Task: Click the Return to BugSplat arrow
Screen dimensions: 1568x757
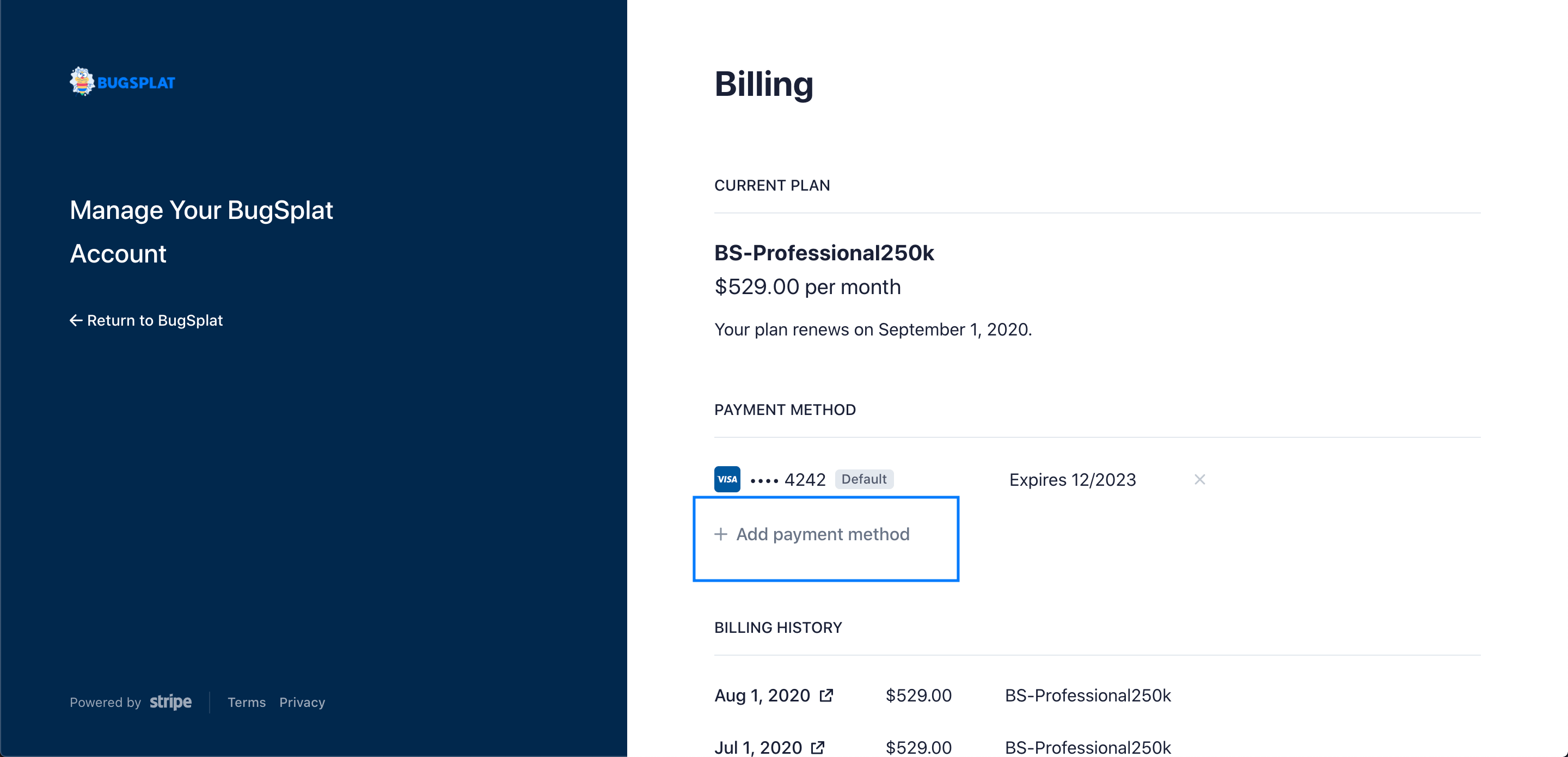Action: (x=76, y=320)
